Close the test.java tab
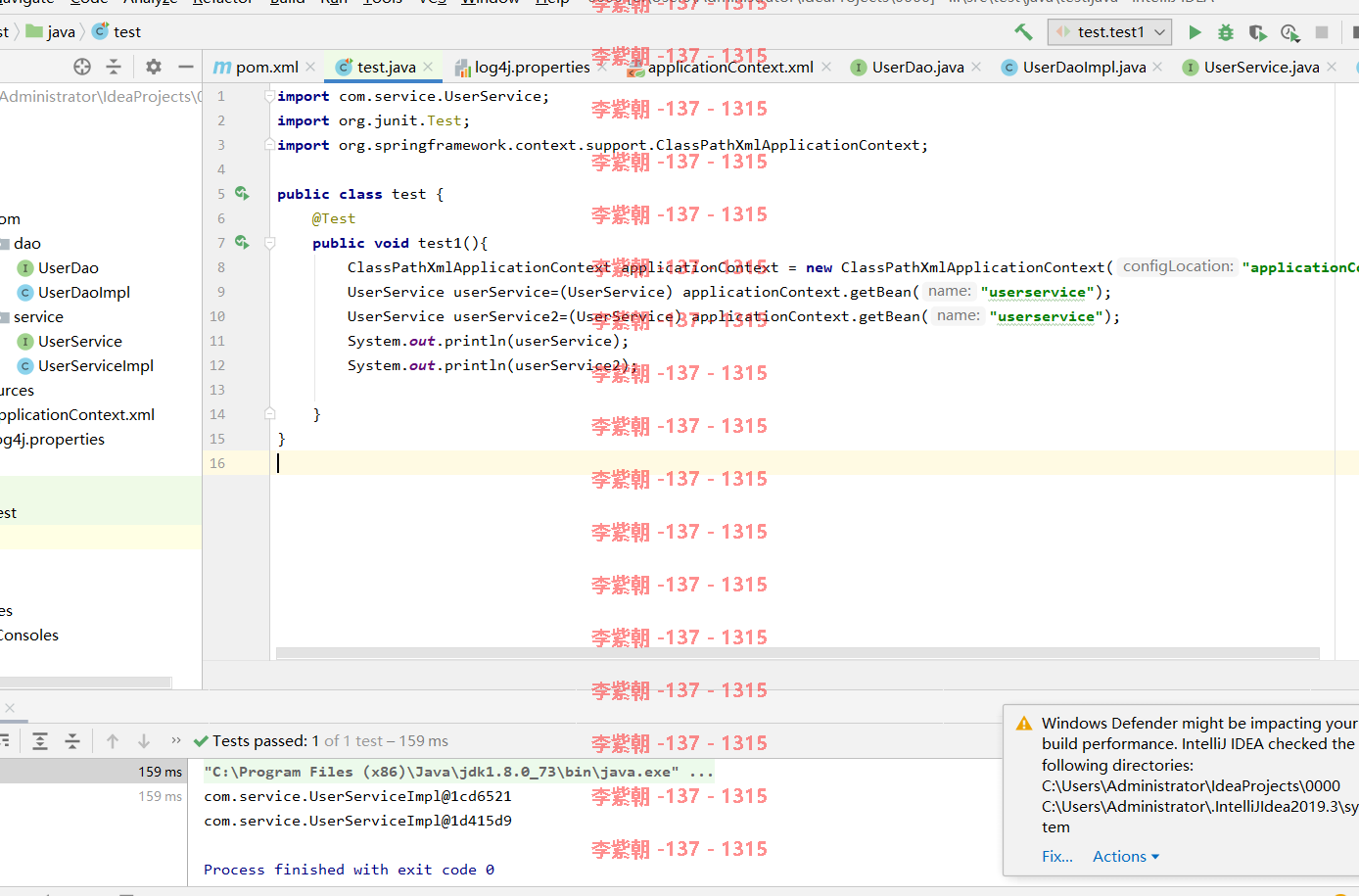The image size is (1359, 896). 428,67
